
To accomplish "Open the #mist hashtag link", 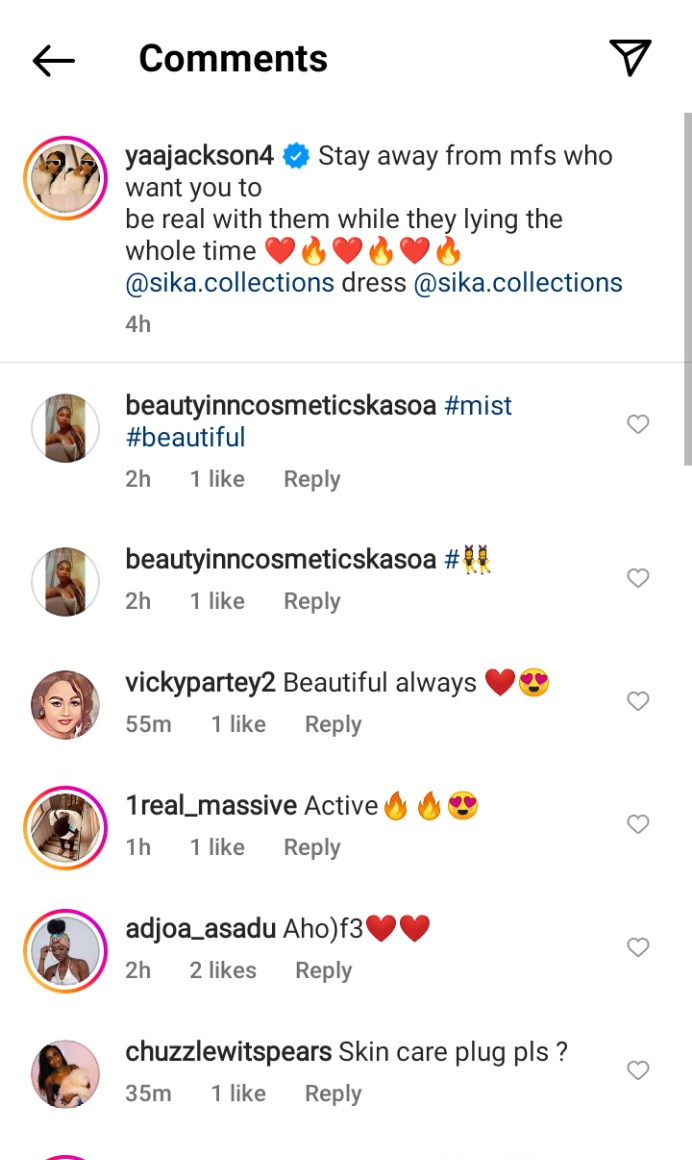I will (478, 406).
